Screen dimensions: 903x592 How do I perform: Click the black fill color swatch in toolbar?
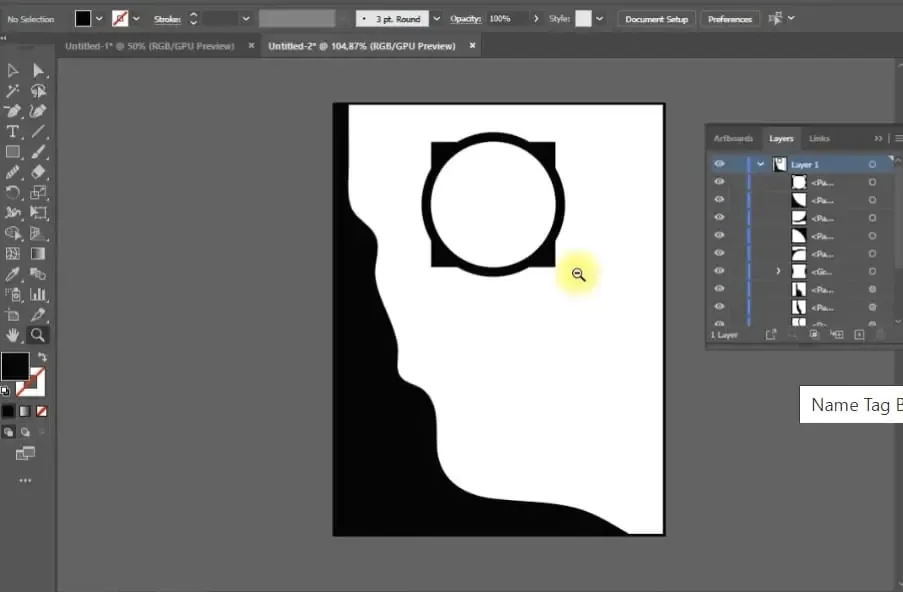tap(15, 366)
